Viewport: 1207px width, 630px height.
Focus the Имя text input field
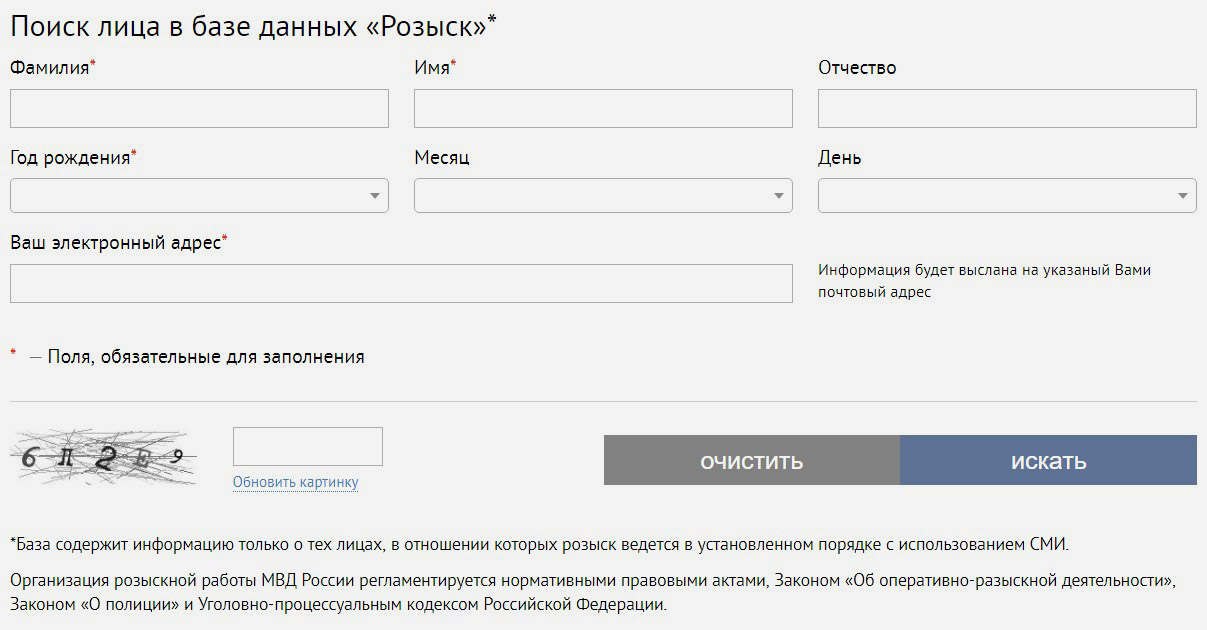[x=603, y=108]
